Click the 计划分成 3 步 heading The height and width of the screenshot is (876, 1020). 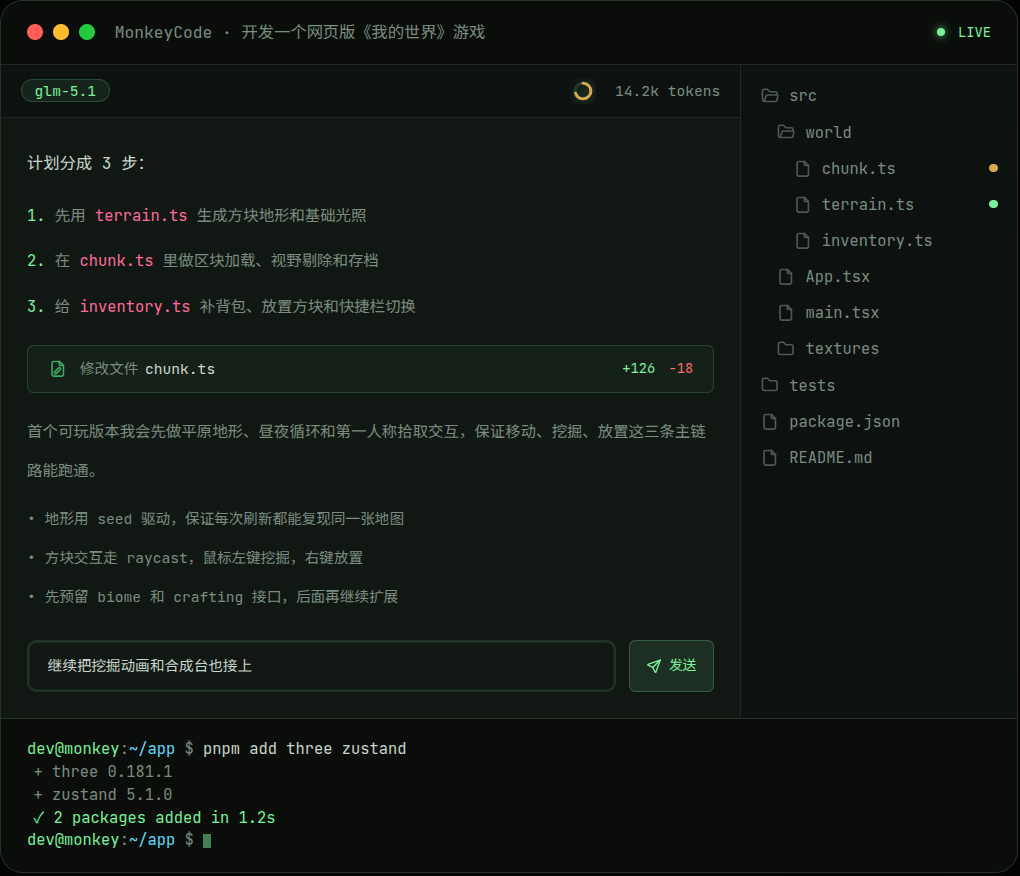pos(86,163)
